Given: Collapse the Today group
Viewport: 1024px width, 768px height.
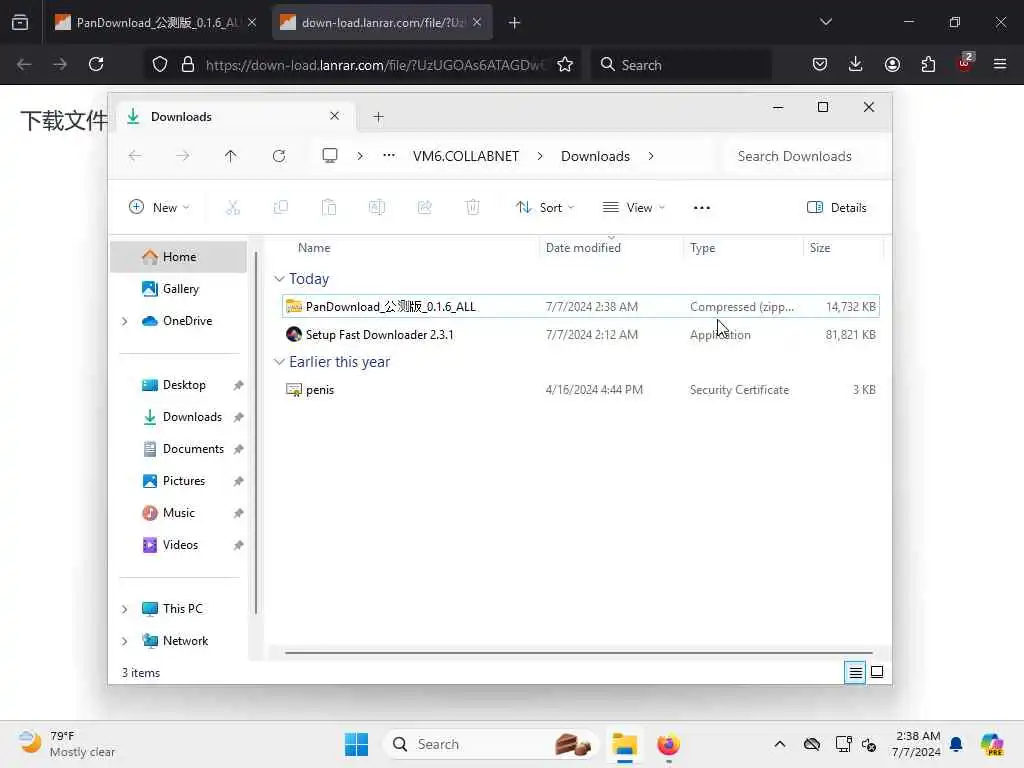Looking at the screenshot, I should coord(280,279).
